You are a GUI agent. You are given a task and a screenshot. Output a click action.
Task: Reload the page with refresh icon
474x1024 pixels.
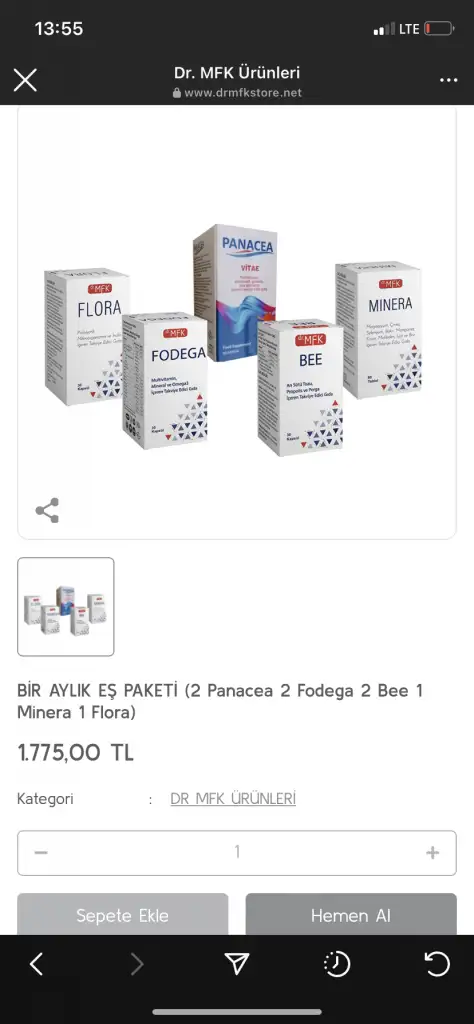(437, 964)
